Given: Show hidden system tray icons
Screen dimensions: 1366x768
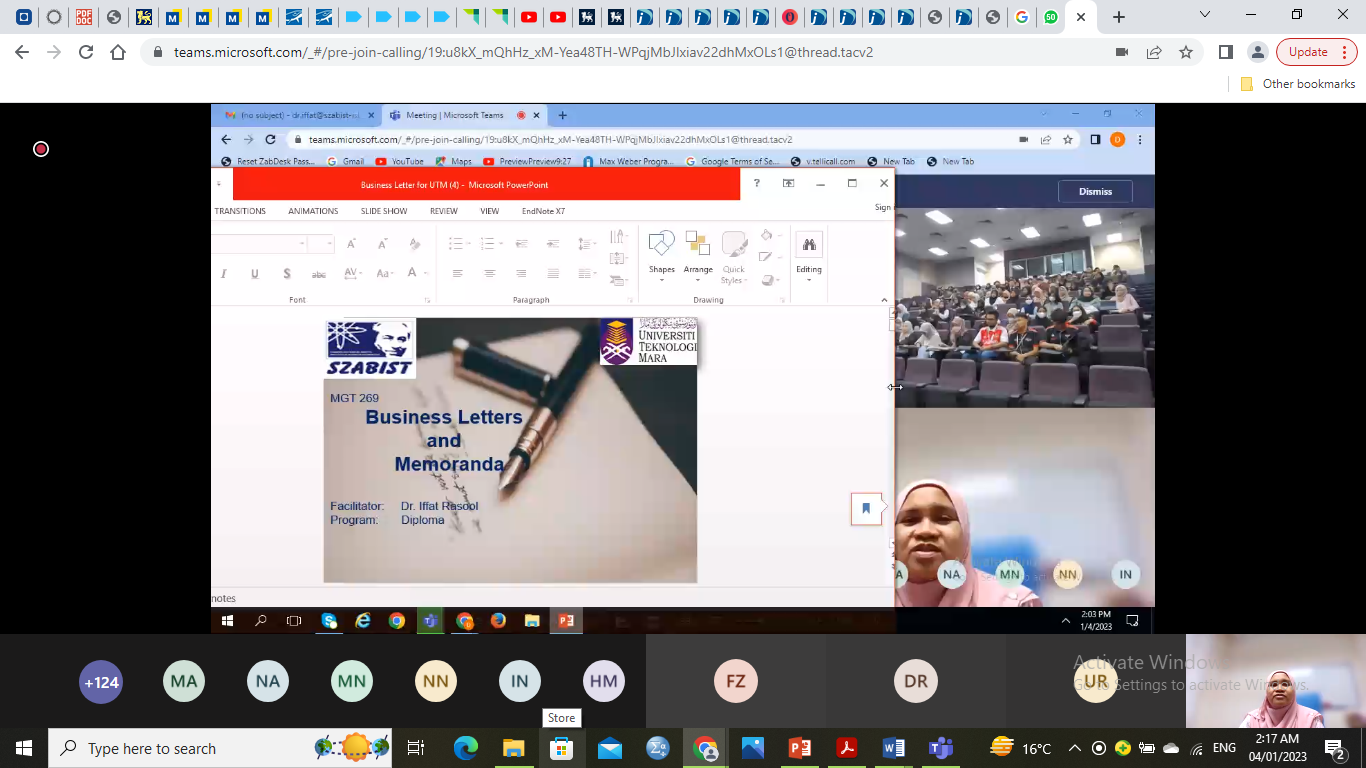Looking at the screenshot, I should [1075, 748].
